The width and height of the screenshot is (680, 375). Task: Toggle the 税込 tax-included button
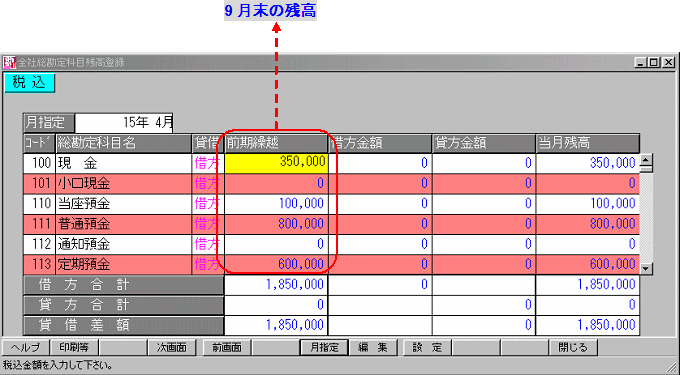[29, 83]
